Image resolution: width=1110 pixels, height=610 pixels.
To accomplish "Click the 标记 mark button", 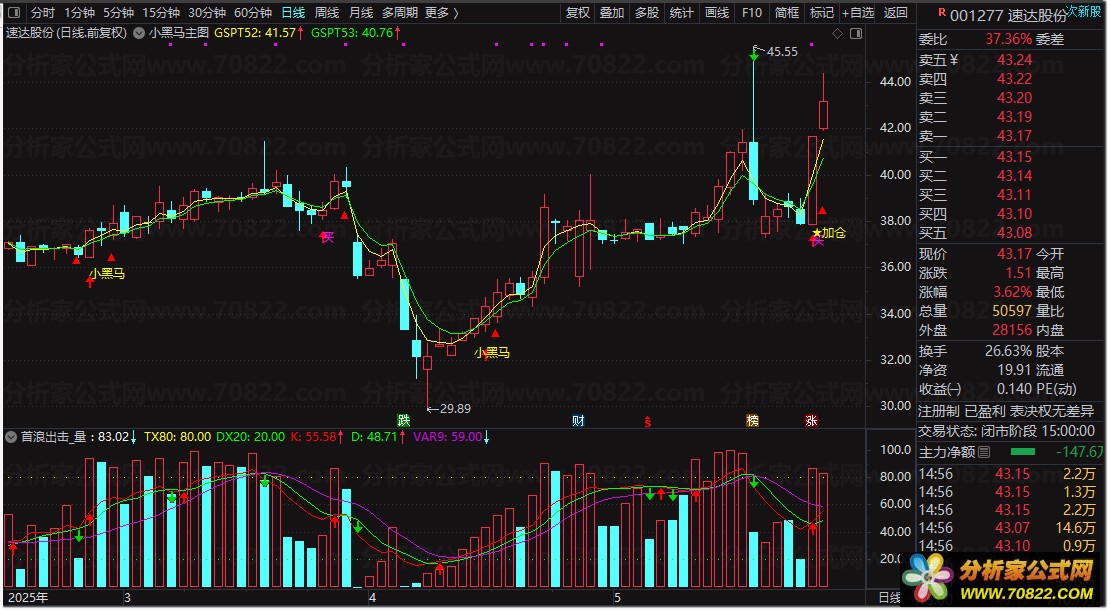I will tap(821, 12).
